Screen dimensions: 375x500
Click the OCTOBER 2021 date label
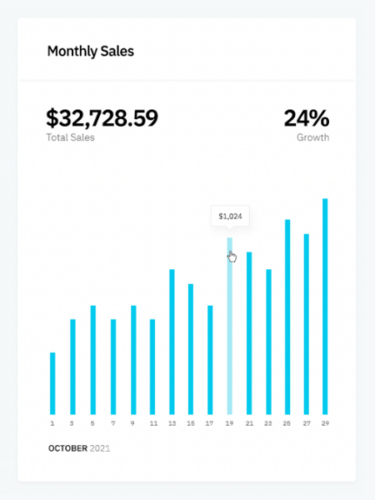click(x=79, y=448)
